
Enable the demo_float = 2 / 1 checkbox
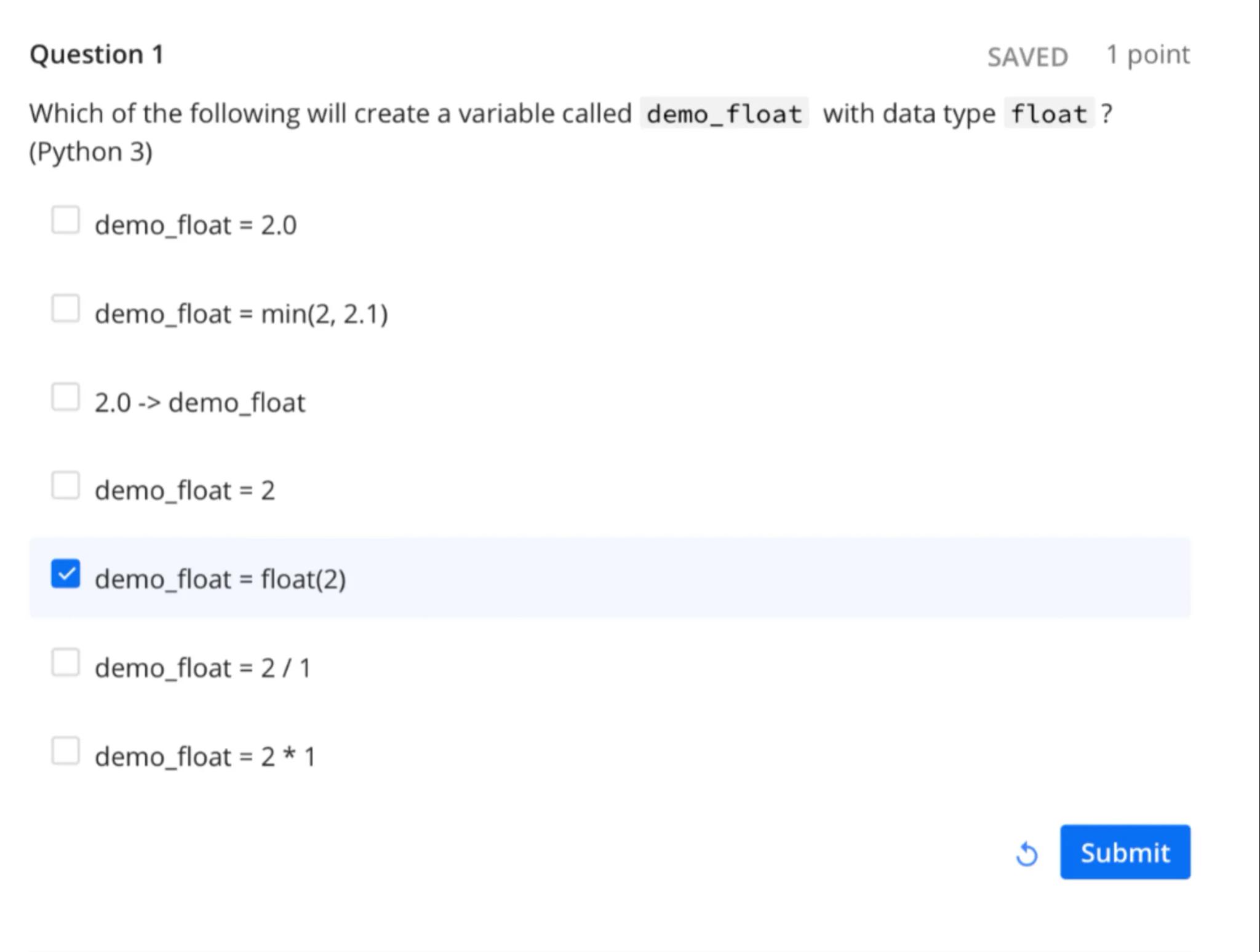65,662
